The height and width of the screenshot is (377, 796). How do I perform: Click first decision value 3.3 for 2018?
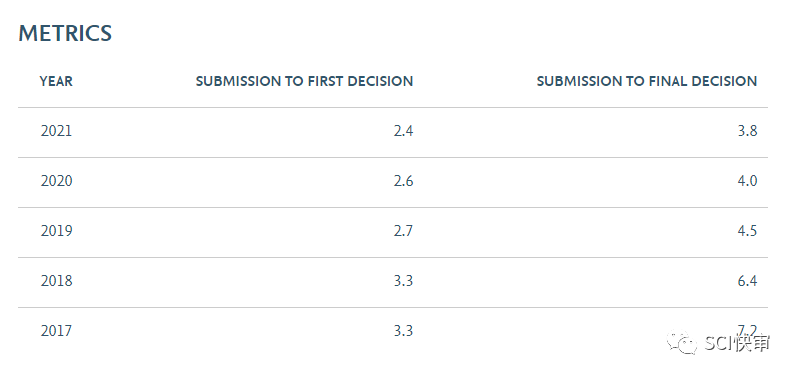pos(404,281)
